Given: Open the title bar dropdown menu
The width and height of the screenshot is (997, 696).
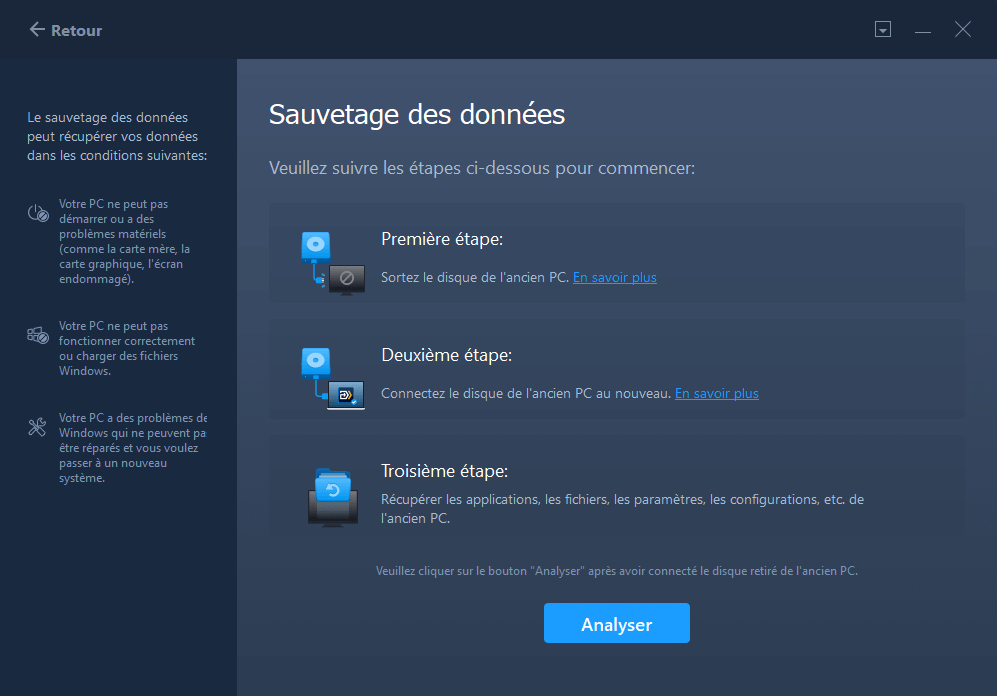Looking at the screenshot, I should (882, 30).
